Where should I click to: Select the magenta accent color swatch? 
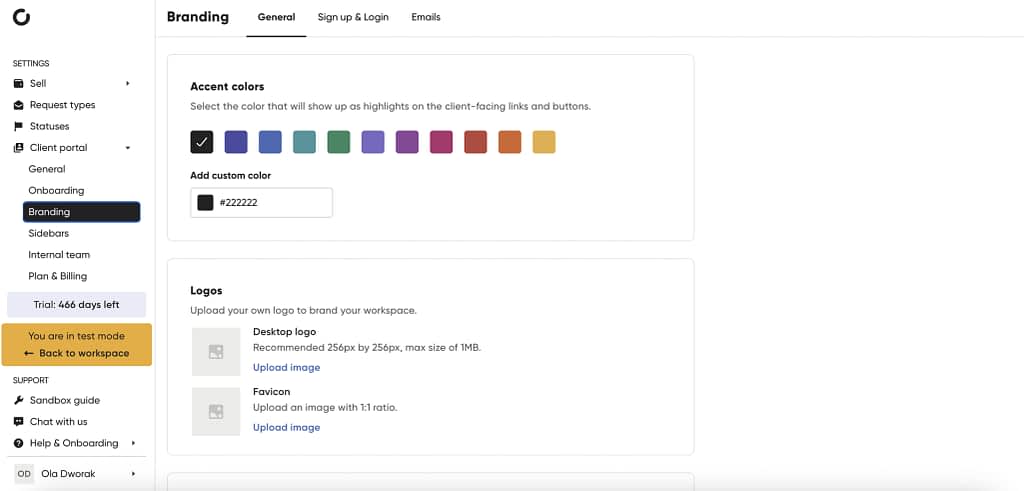pyautogui.click(x=441, y=142)
